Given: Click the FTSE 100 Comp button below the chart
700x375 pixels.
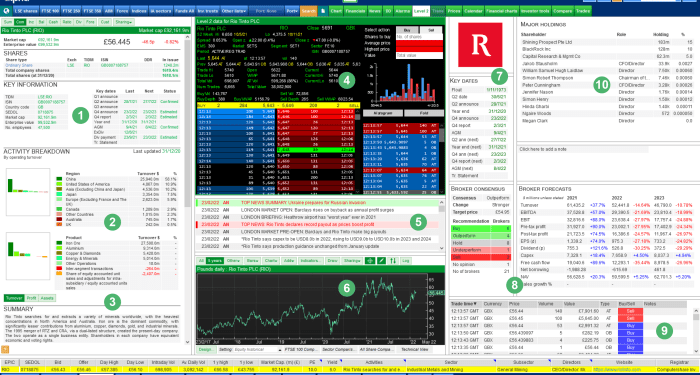Looking at the screenshot, I should [301, 350].
